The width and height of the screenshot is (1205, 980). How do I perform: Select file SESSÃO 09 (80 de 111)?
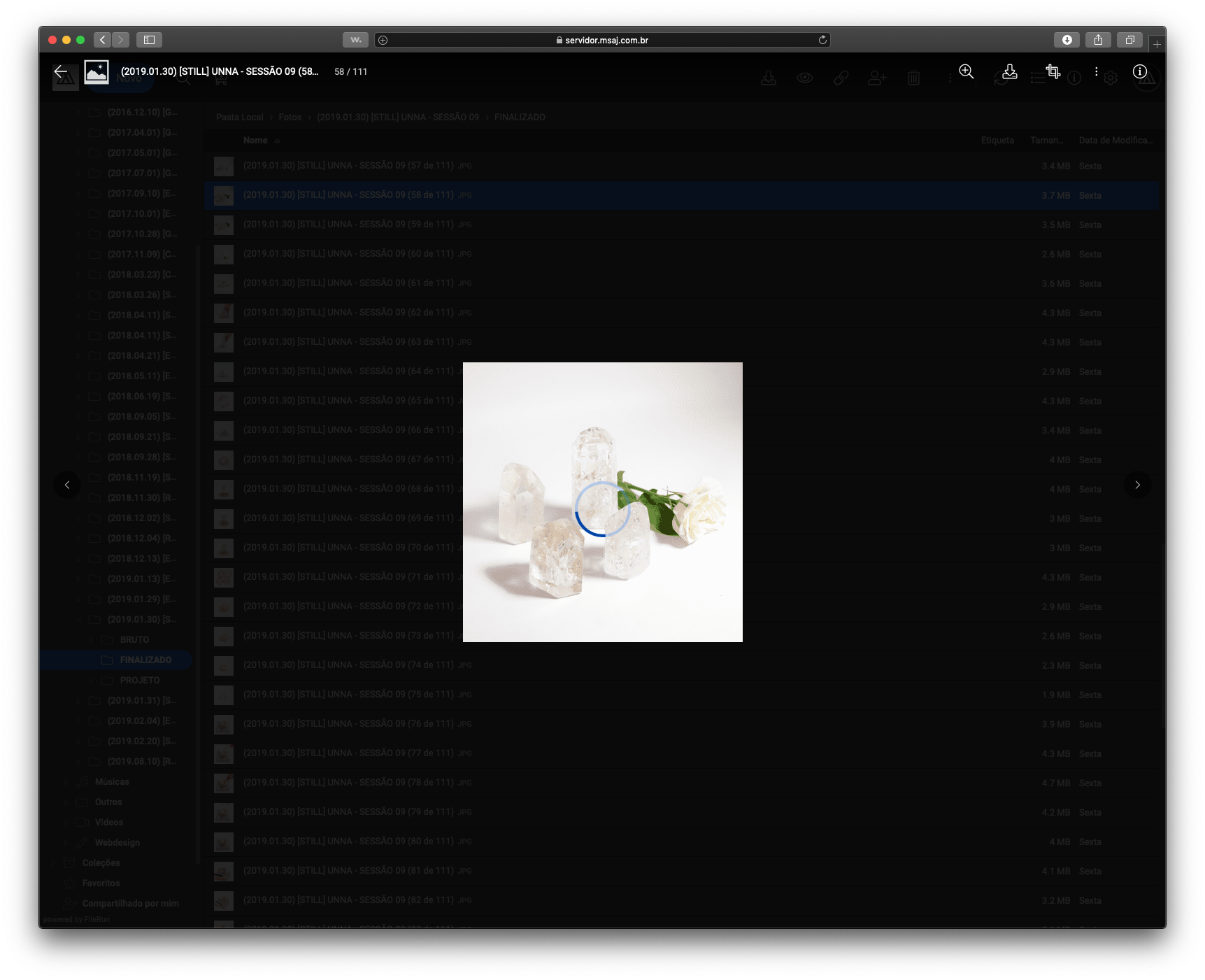[x=682, y=841]
